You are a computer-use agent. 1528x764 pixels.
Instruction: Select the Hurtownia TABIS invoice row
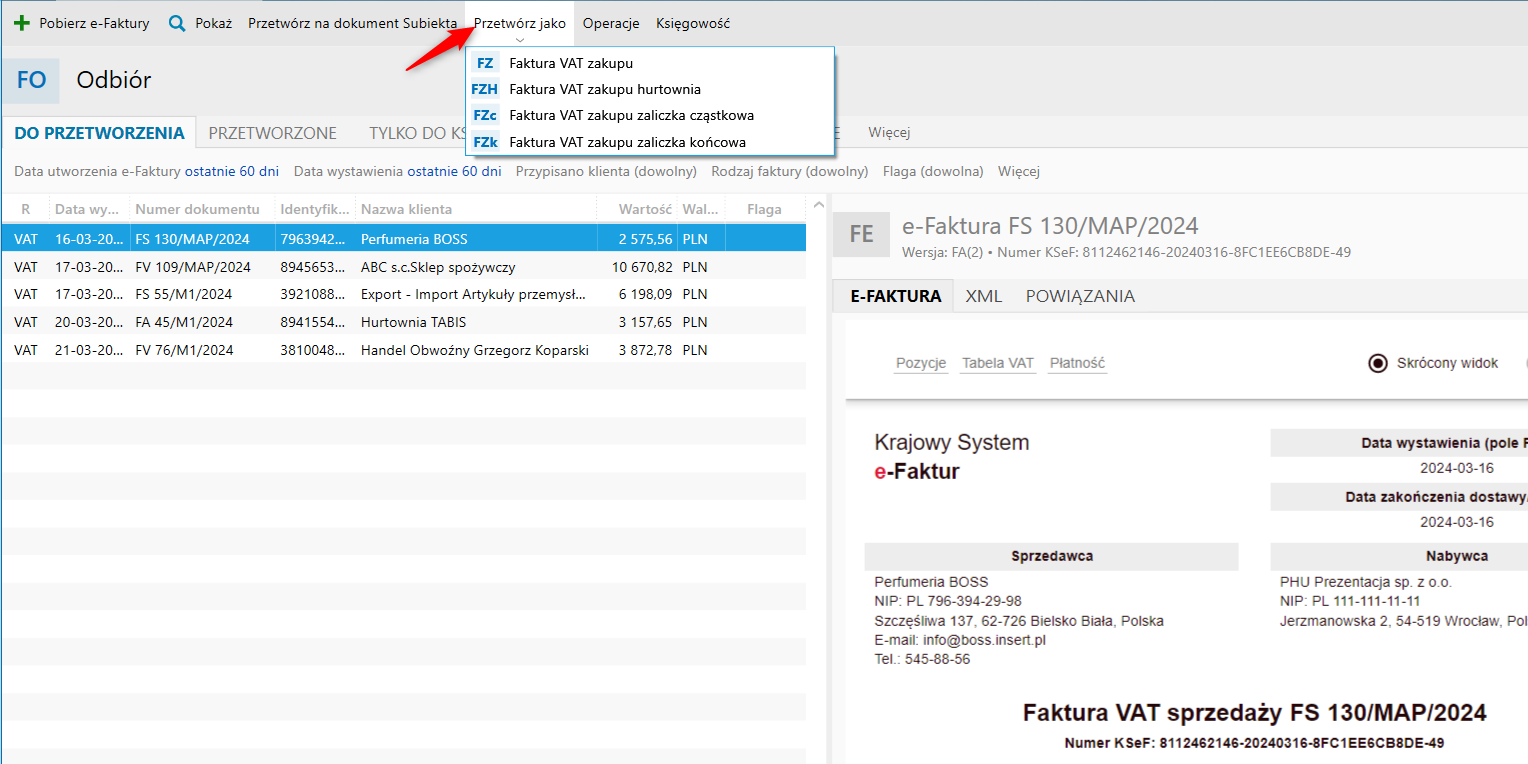[x=403, y=322]
